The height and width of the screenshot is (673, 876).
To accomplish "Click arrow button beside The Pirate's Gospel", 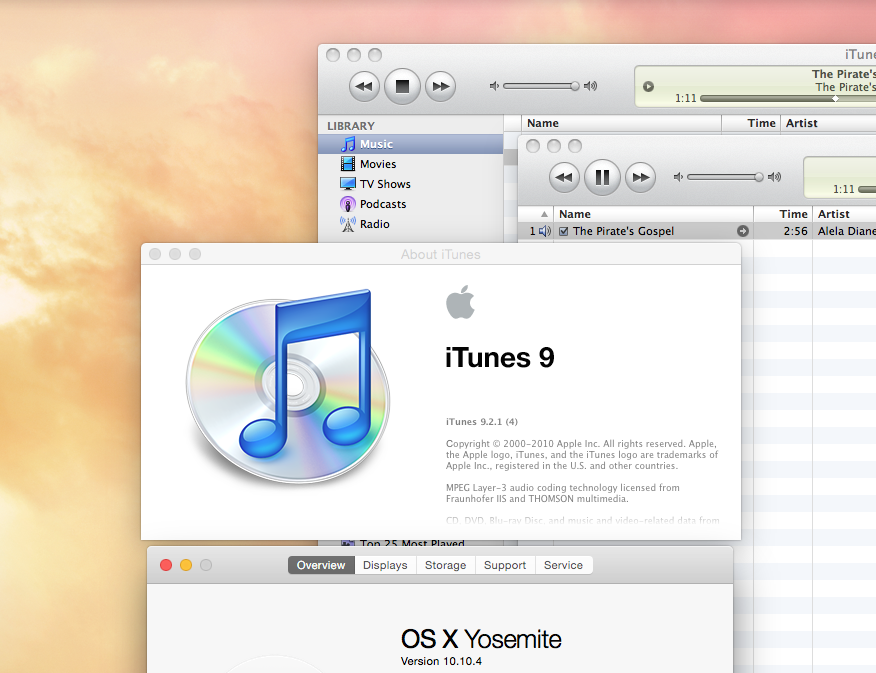I will (x=742, y=231).
